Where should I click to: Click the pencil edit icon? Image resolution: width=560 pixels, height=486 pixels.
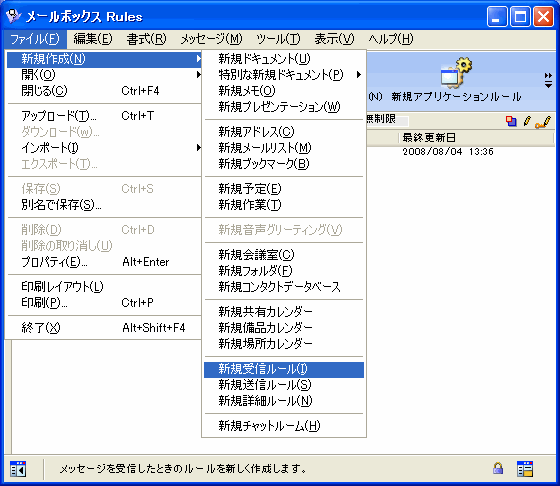click(x=527, y=121)
